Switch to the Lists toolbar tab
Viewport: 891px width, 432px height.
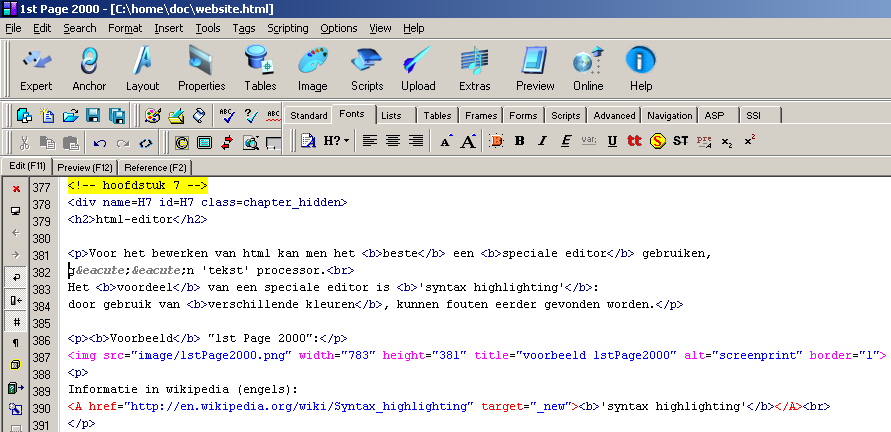391,115
